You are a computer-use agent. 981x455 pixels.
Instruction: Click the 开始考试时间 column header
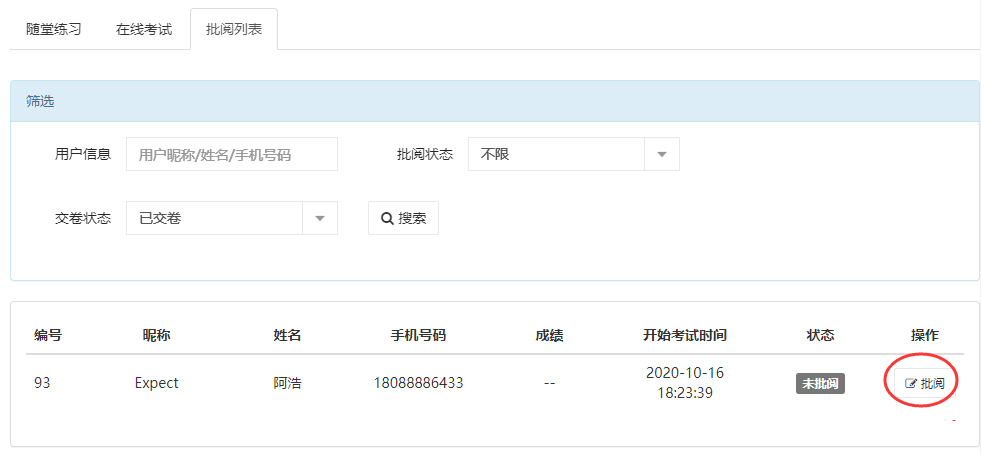[x=684, y=335]
